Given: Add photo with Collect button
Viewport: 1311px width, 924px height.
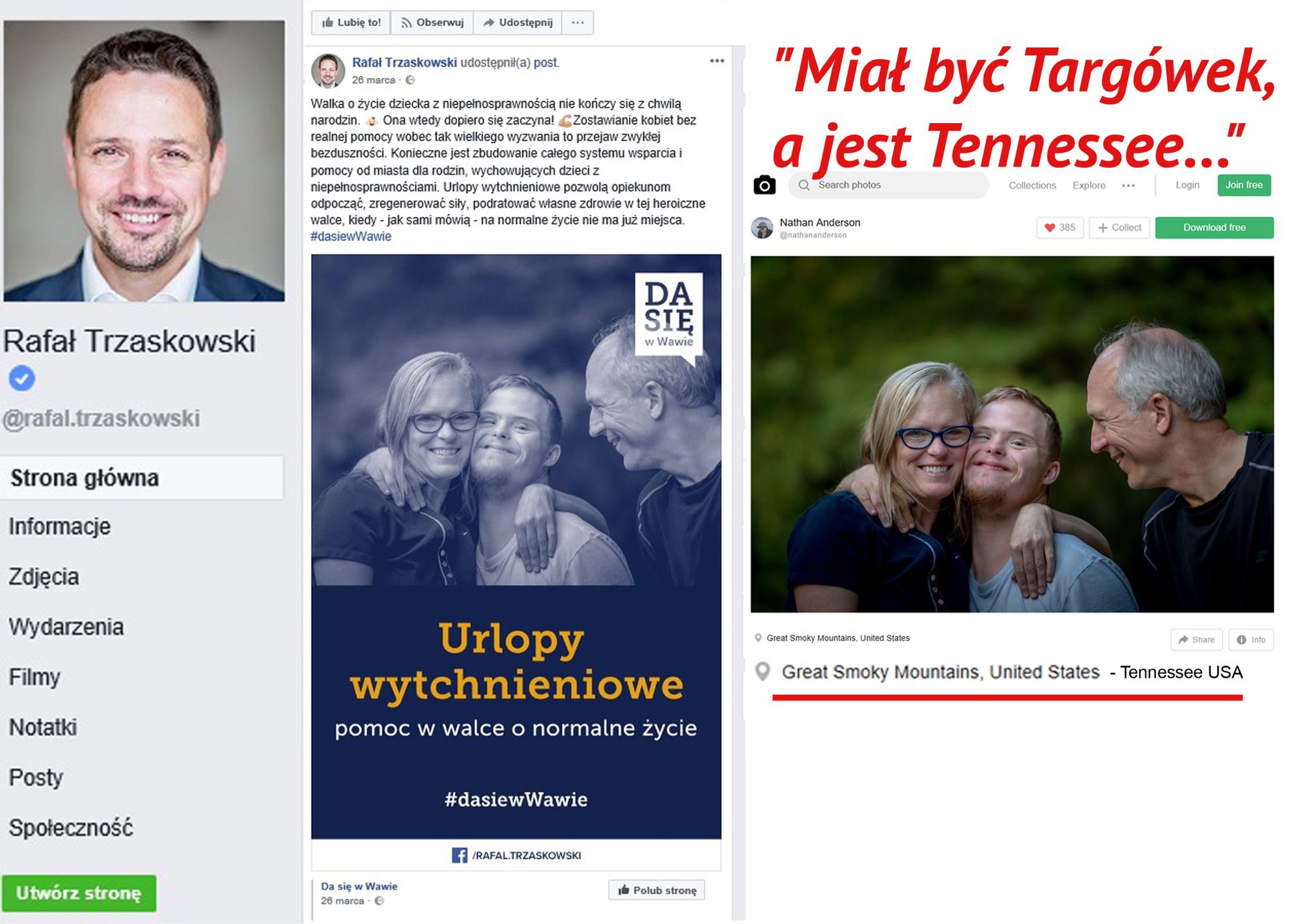Looking at the screenshot, I should [x=1119, y=228].
